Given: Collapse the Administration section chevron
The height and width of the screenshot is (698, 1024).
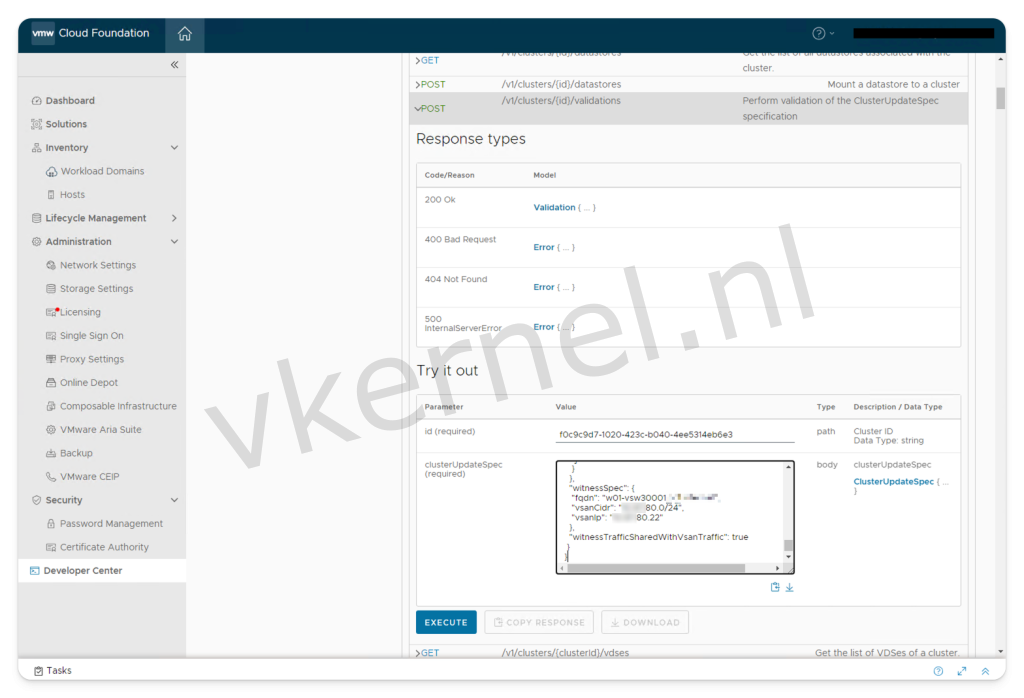Looking at the screenshot, I should [174, 242].
